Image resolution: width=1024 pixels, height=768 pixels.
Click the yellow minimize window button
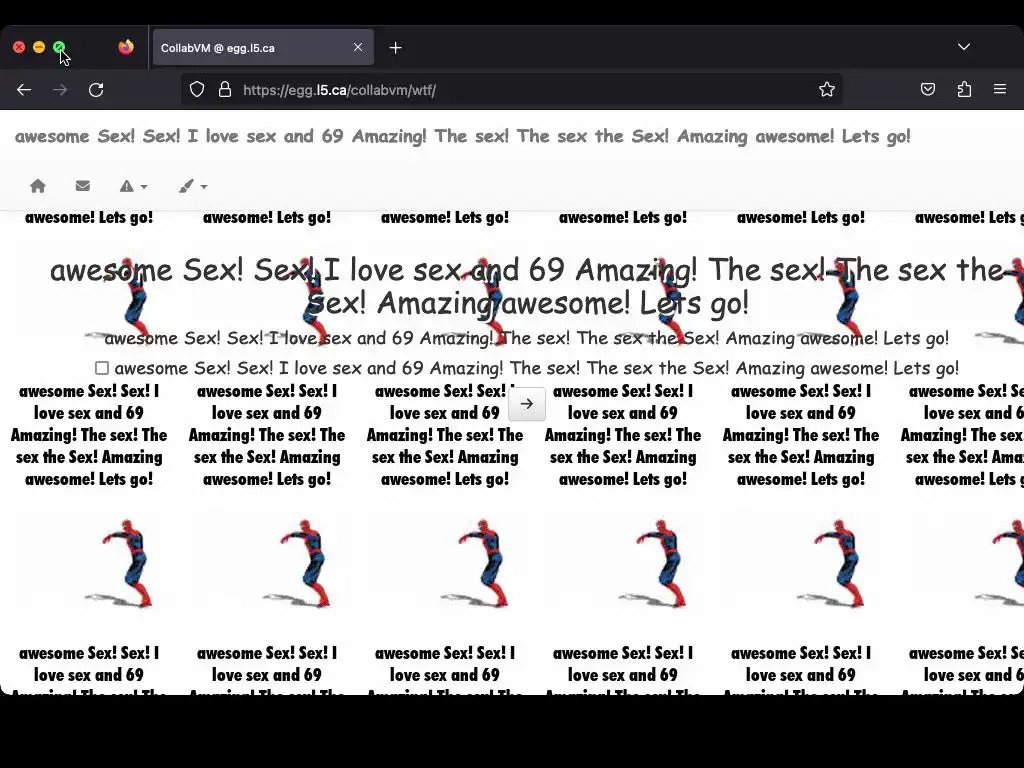[x=39, y=47]
